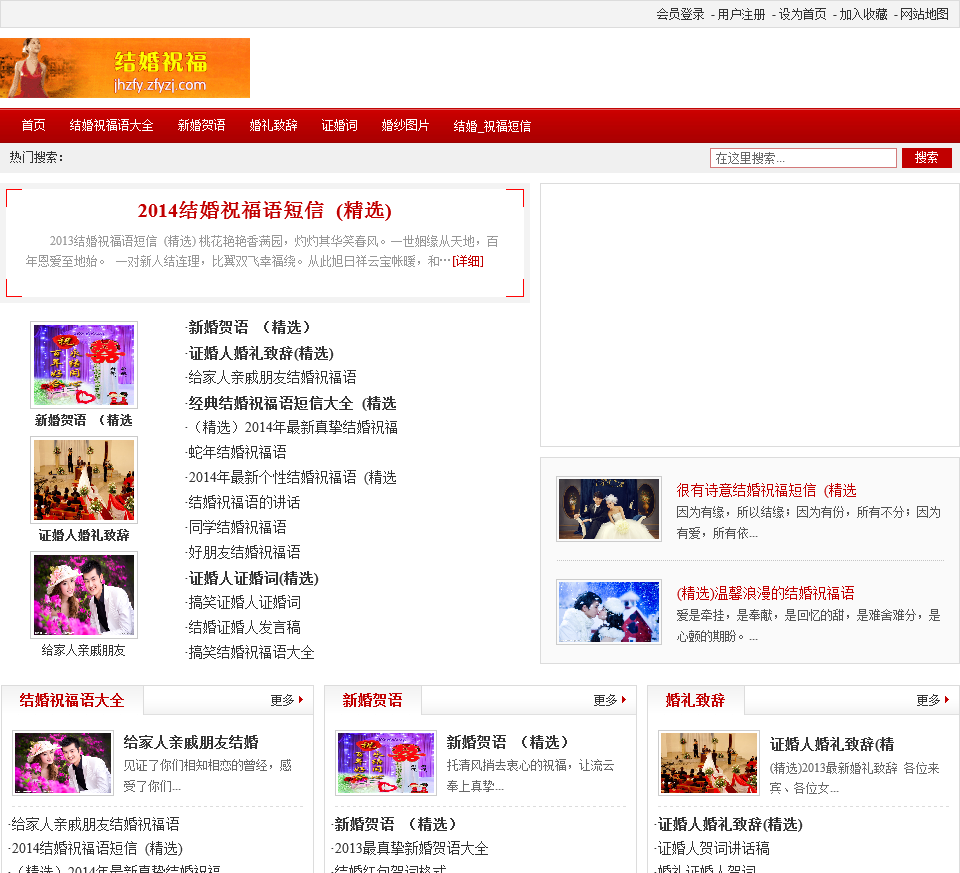Open couple thumbnail in 结婚祝福语大全 section
This screenshot has height=873, width=960.
pyautogui.click(x=63, y=763)
